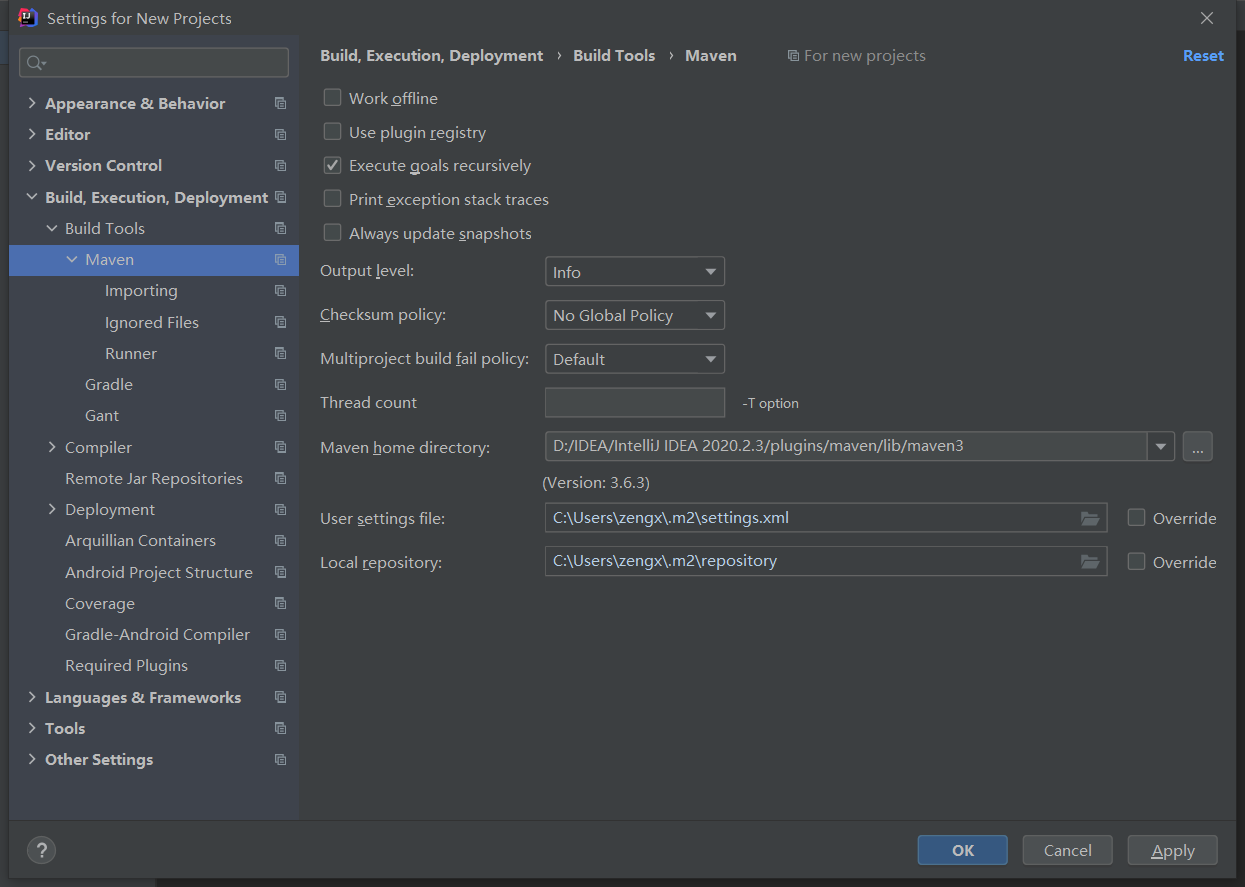This screenshot has width=1245, height=887.
Task: Expand the Appearance & Behavior section
Action: click(x=32, y=103)
